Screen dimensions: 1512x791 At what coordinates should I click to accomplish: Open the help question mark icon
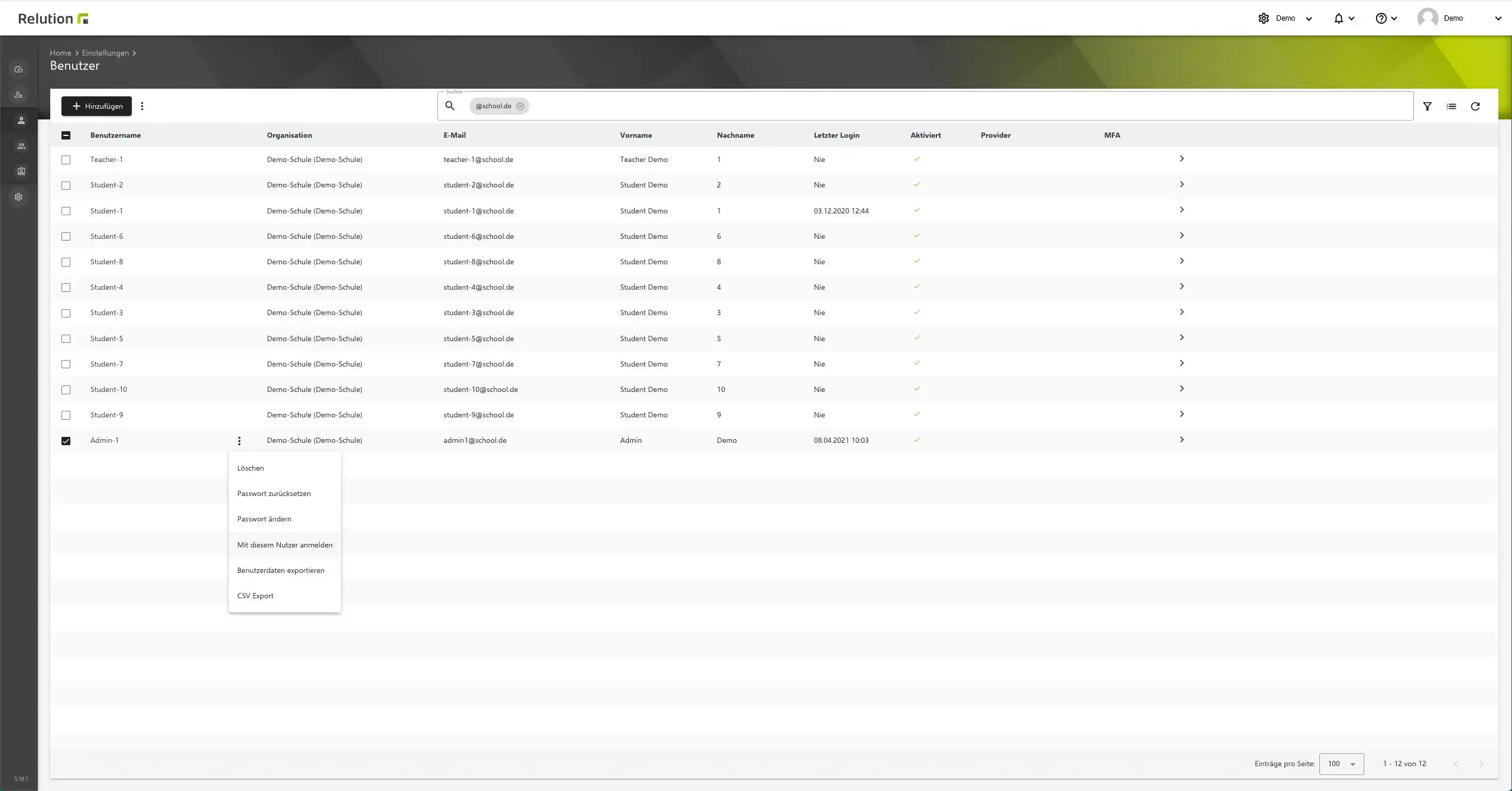1381,18
